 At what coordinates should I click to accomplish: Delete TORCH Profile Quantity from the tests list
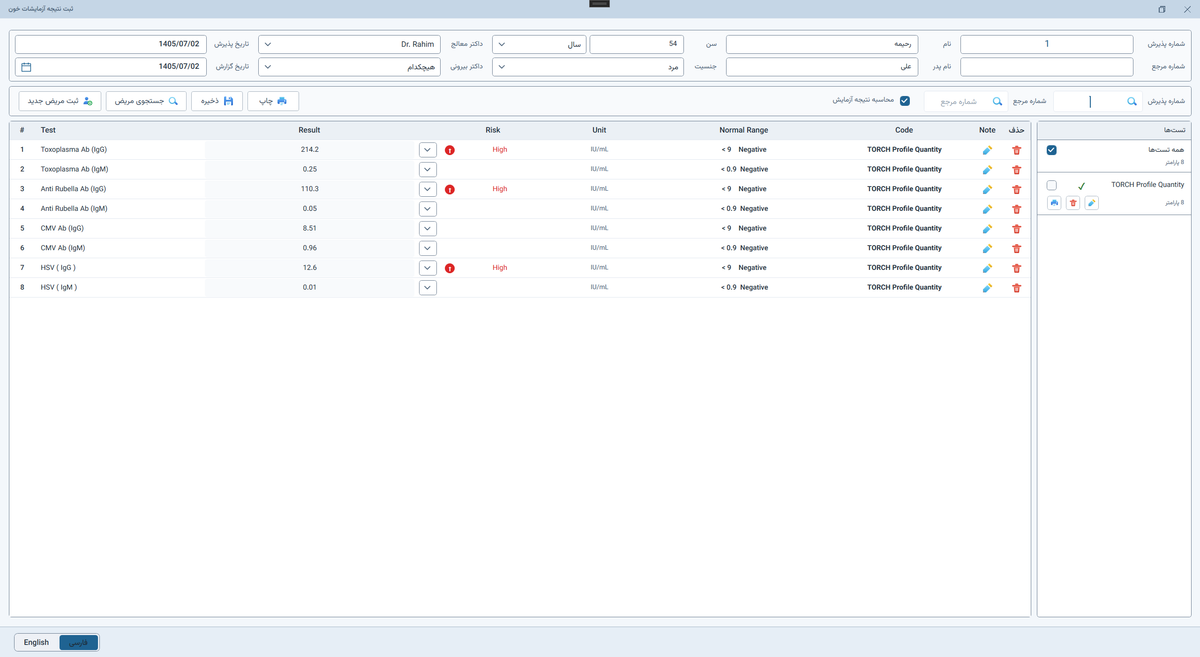pyautogui.click(x=1073, y=203)
